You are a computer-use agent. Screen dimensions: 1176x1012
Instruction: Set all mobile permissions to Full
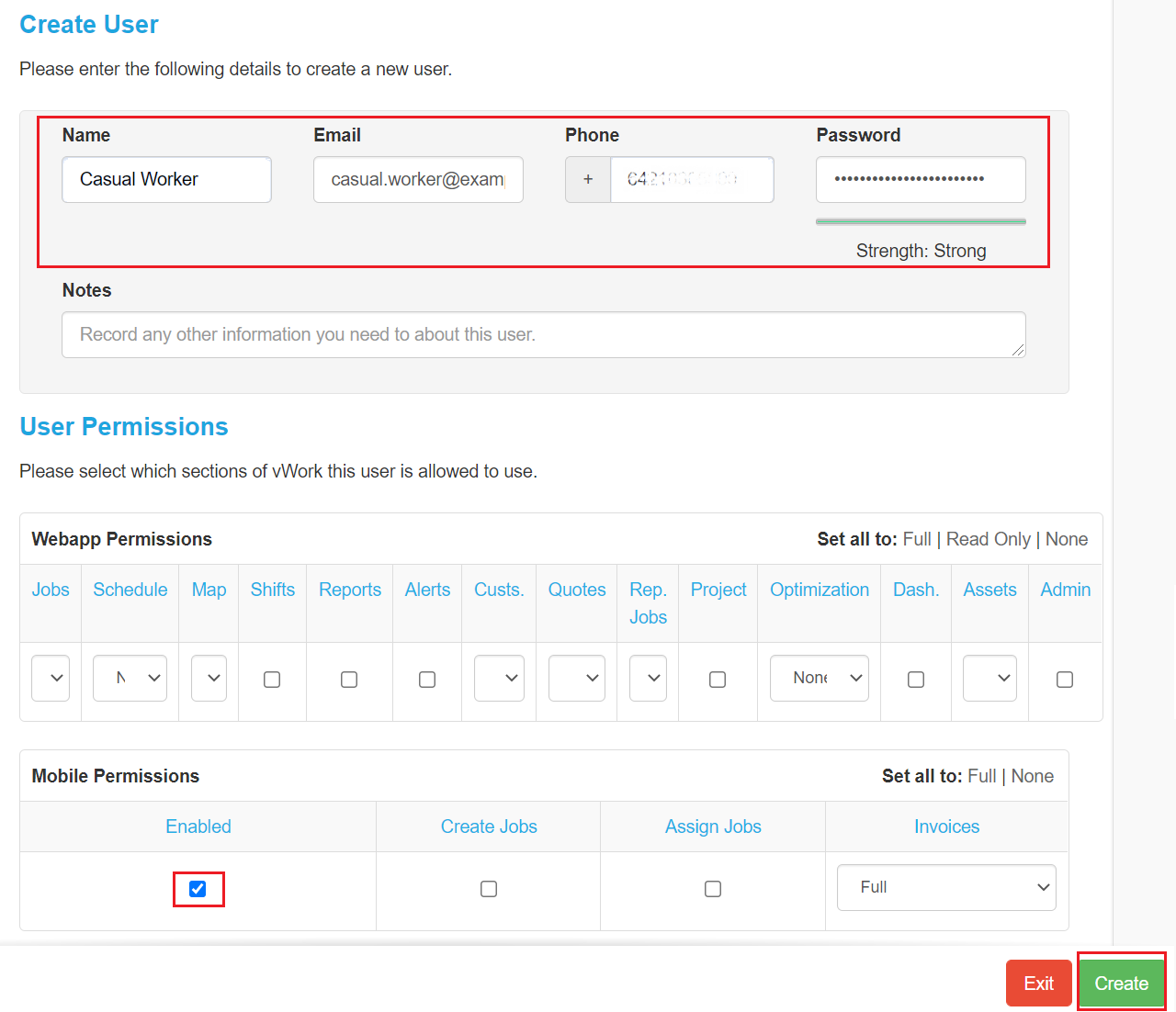tap(981, 776)
